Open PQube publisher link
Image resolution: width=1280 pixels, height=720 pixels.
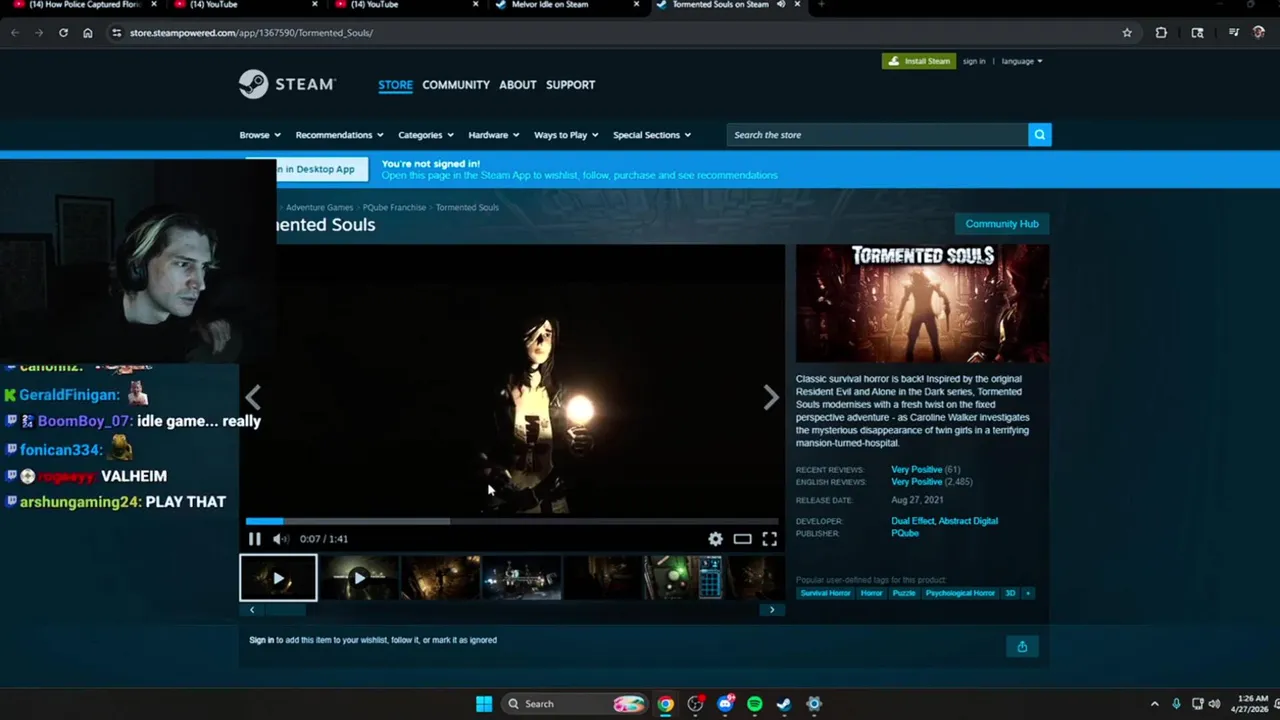click(x=905, y=533)
